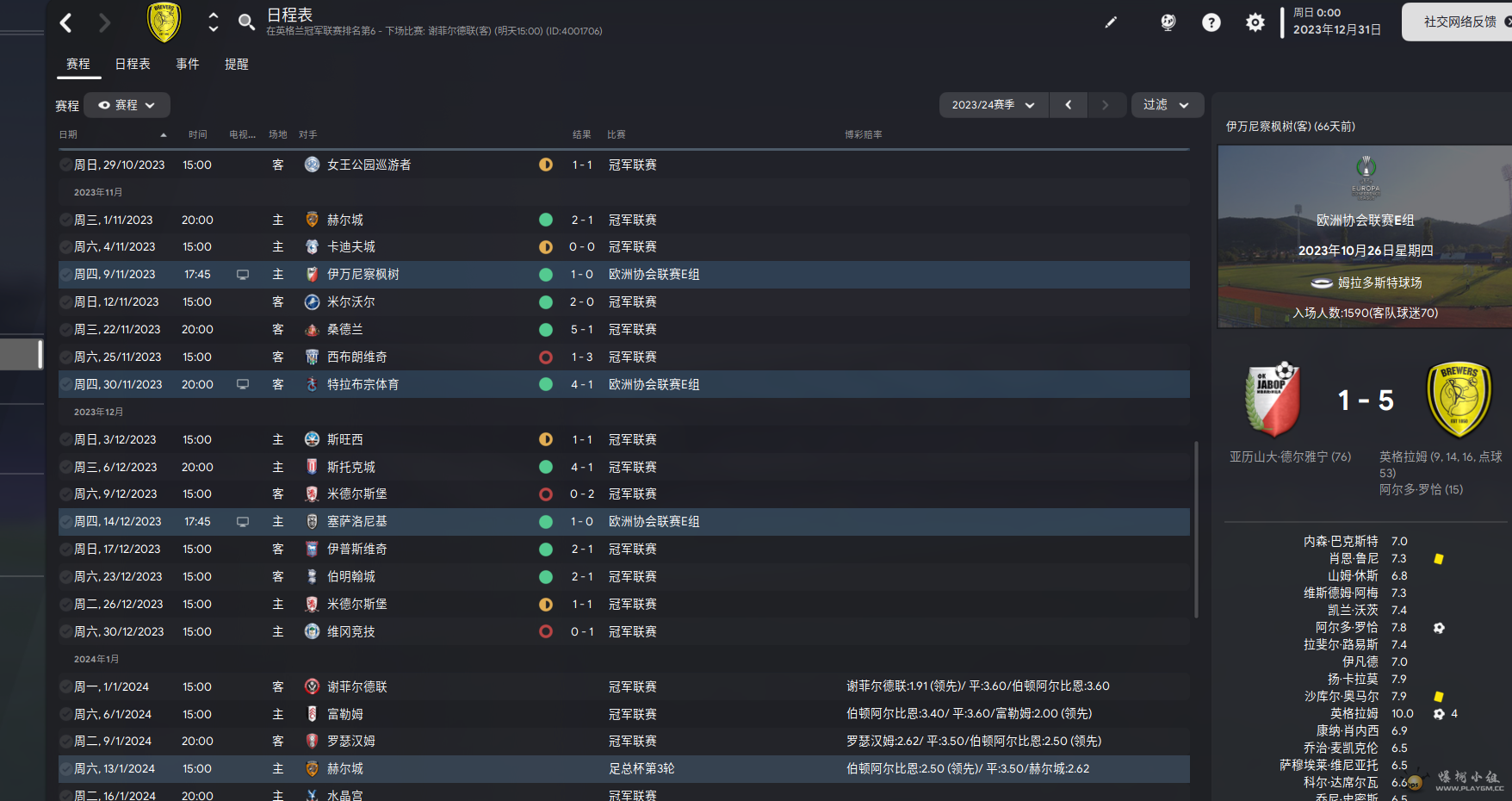
Task: Open the 过滤 filter dropdown
Action: 1166,105
